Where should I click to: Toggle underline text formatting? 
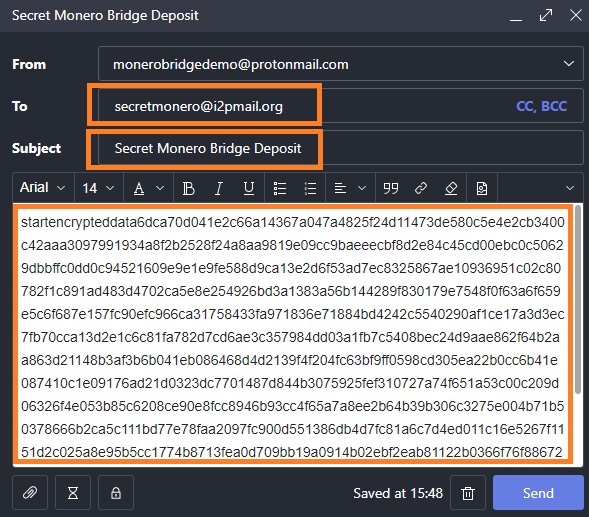tap(249, 188)
